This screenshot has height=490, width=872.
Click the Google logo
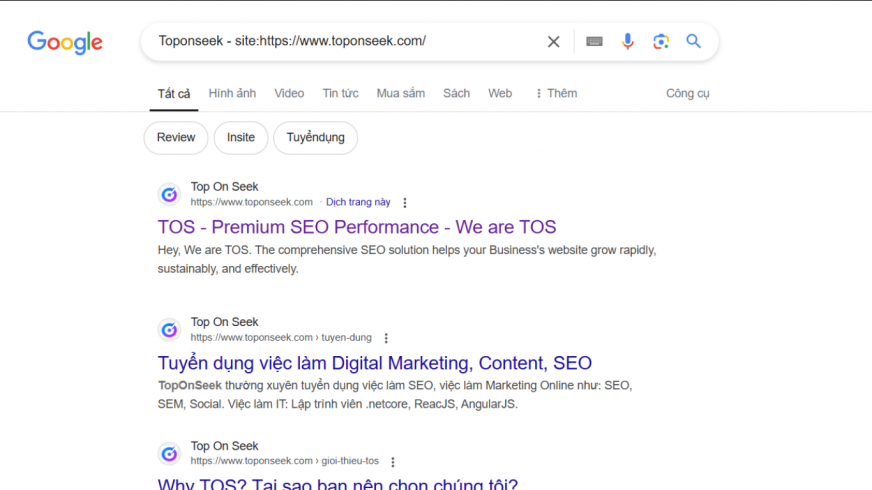pos(65,42)
